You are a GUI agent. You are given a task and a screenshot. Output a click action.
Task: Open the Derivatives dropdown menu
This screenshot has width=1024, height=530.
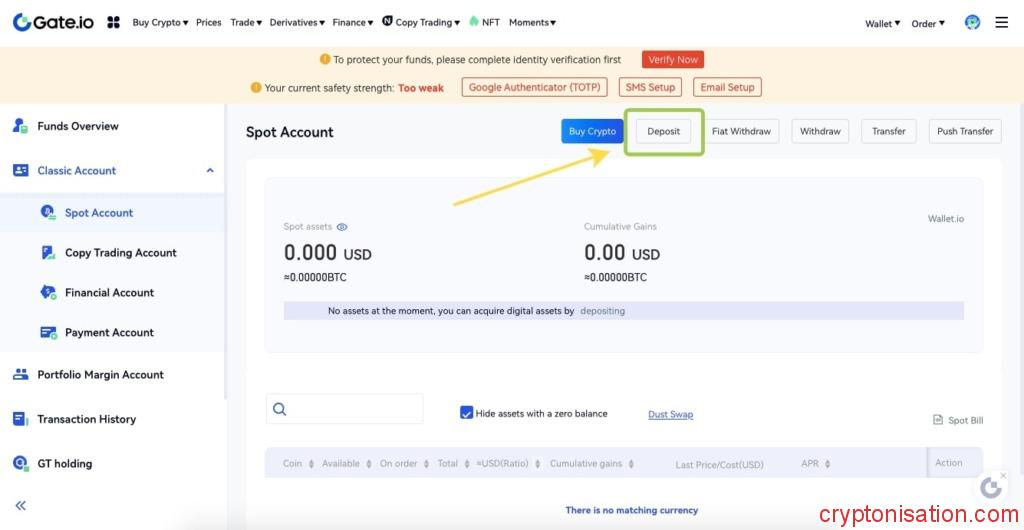point(297,22)
